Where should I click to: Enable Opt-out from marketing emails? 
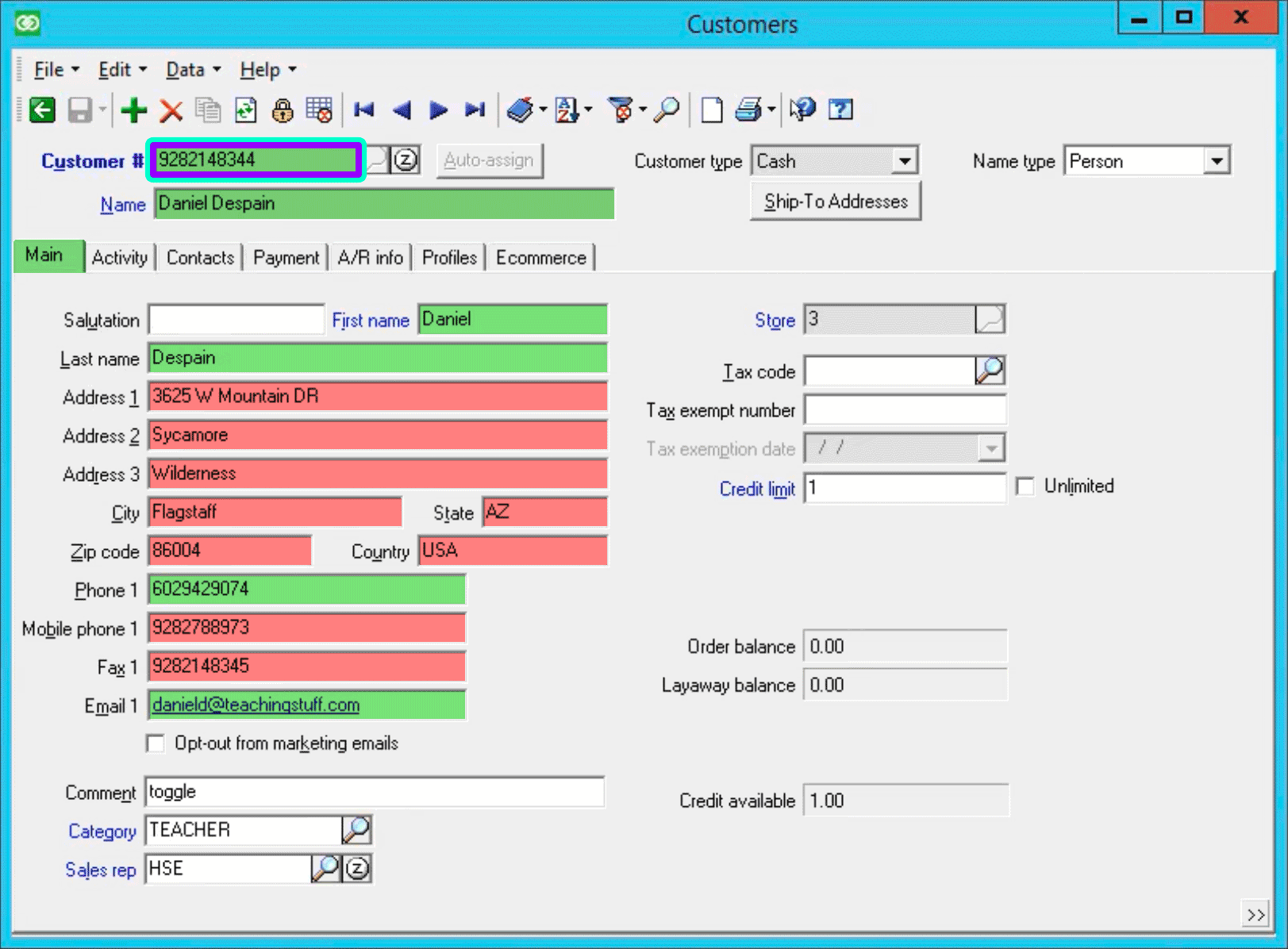156,743
